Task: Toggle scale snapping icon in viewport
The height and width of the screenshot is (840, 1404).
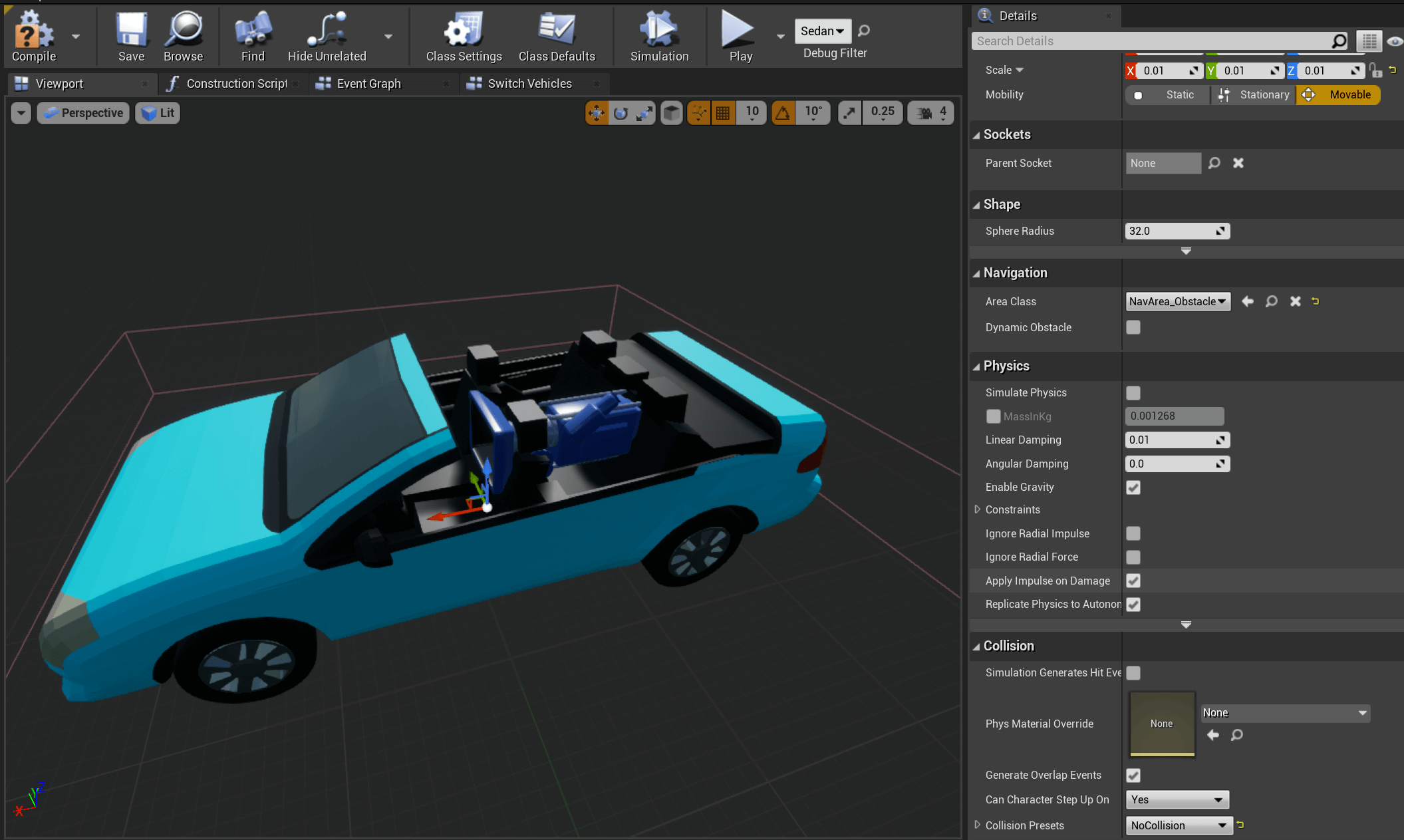Action: point(850,113)
